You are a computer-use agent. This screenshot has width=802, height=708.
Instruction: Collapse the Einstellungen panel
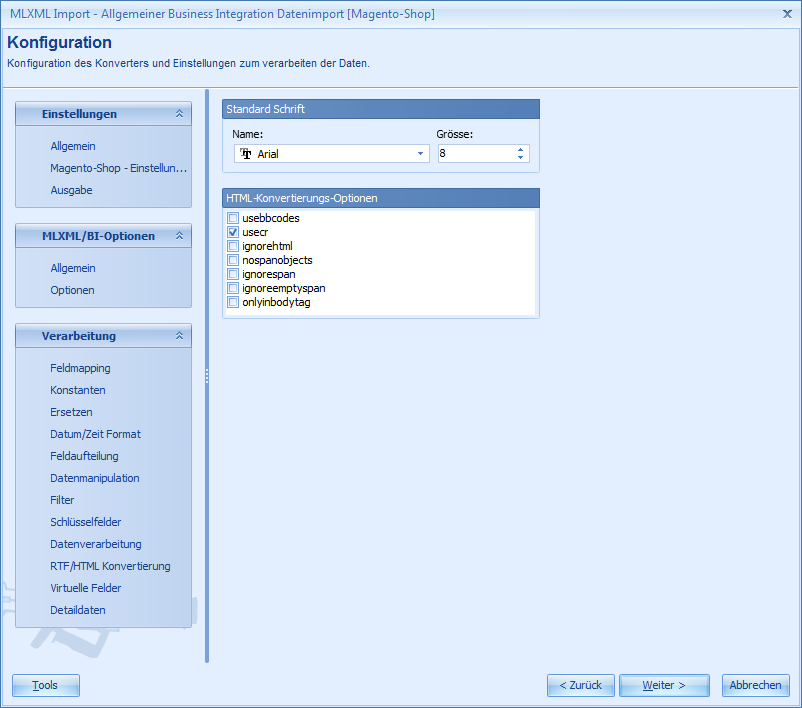pyautogui.click(x=181, y=114)
